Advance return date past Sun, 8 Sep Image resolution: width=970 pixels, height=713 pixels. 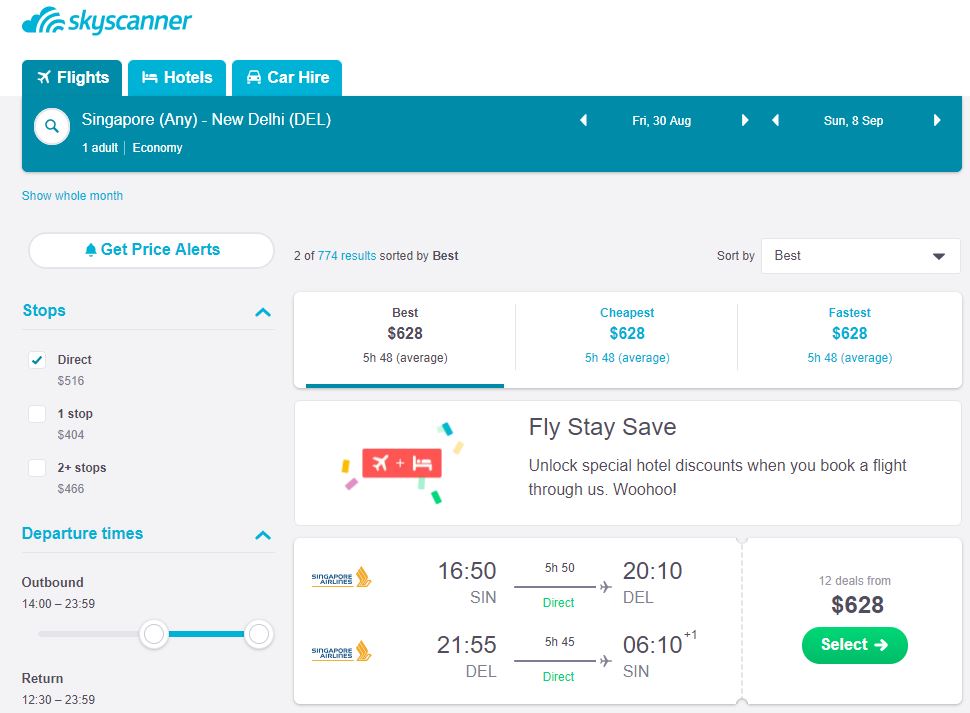[937, 121]
